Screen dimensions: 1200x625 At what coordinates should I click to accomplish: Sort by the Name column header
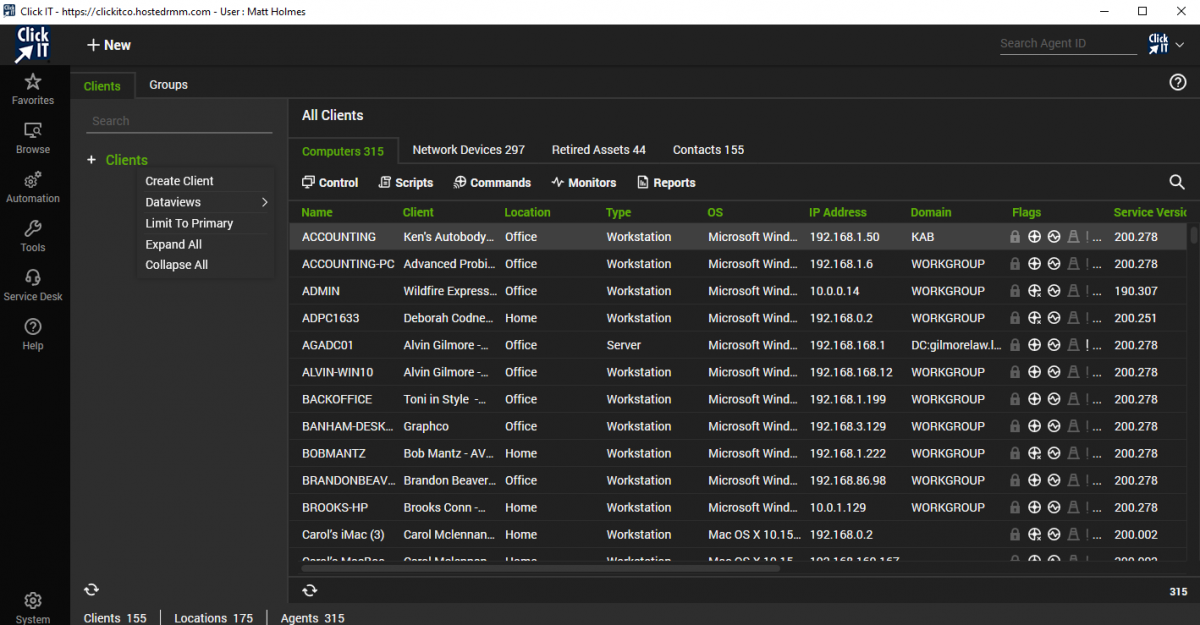[317, 212]
